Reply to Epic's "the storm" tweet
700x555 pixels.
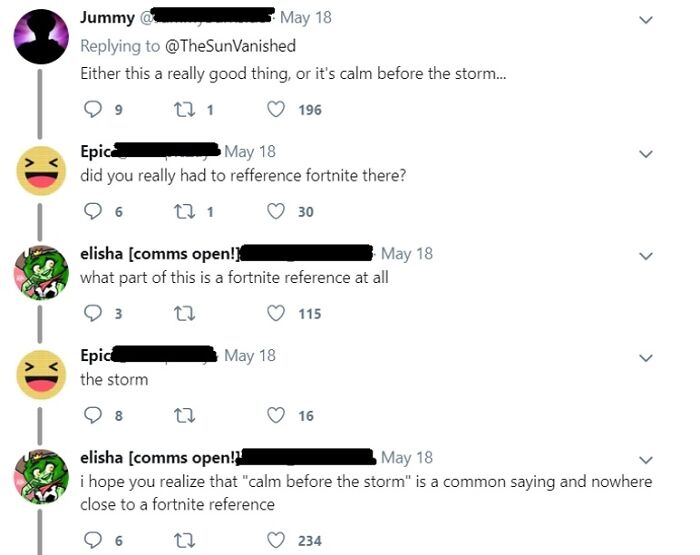click(x=95, y=415)
